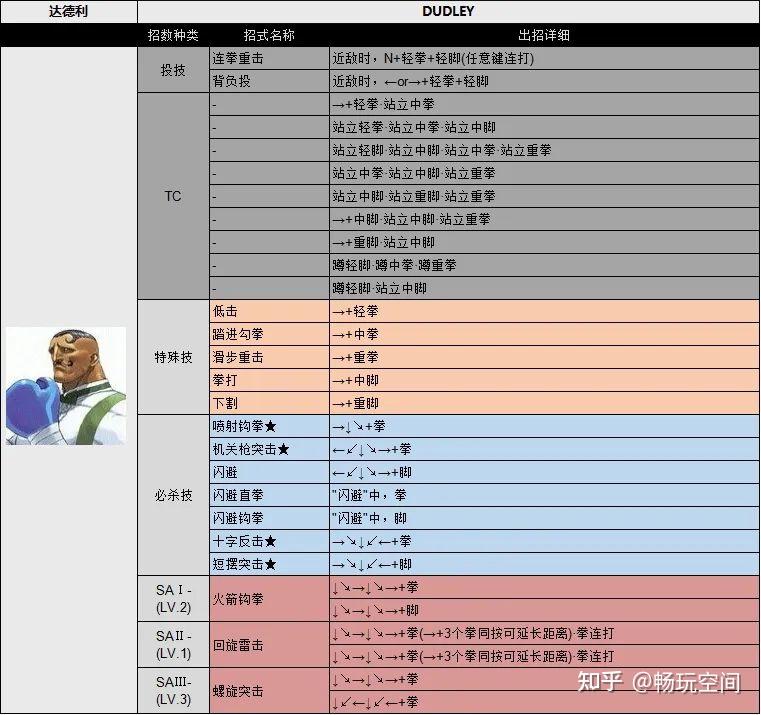Click the combo →+重脚·站立中脚
This screenshot has width=761, height=715.
pyautogui.click(x=383, y=242)
